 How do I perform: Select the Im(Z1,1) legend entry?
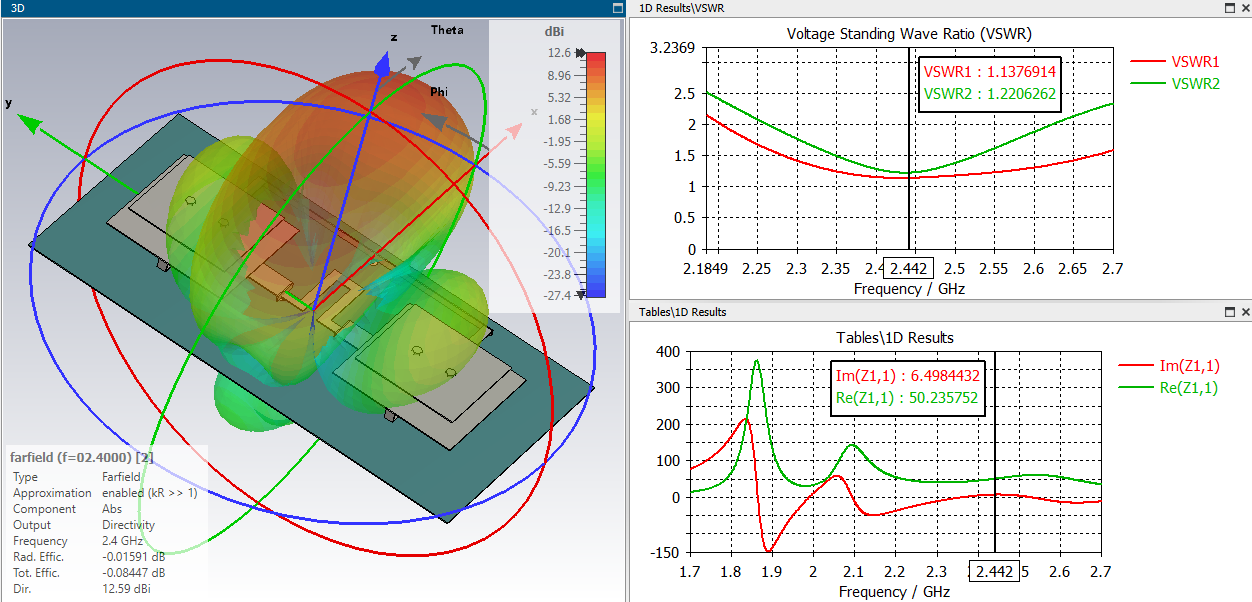tap(1169, 365)
